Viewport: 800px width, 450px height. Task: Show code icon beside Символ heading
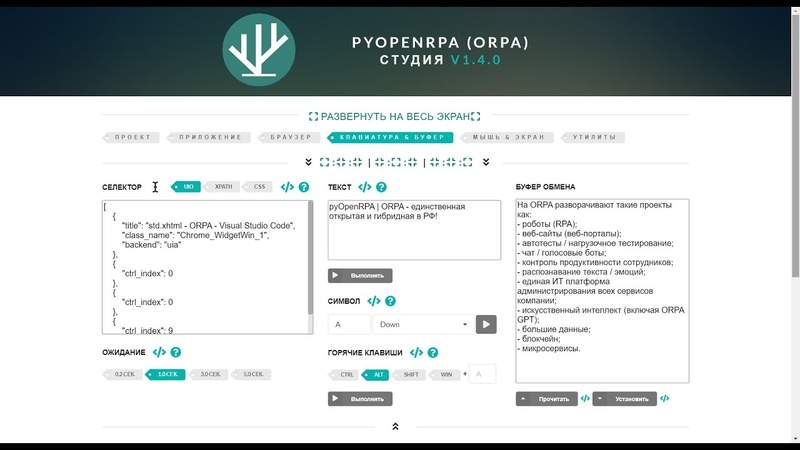tap(373, 301)
